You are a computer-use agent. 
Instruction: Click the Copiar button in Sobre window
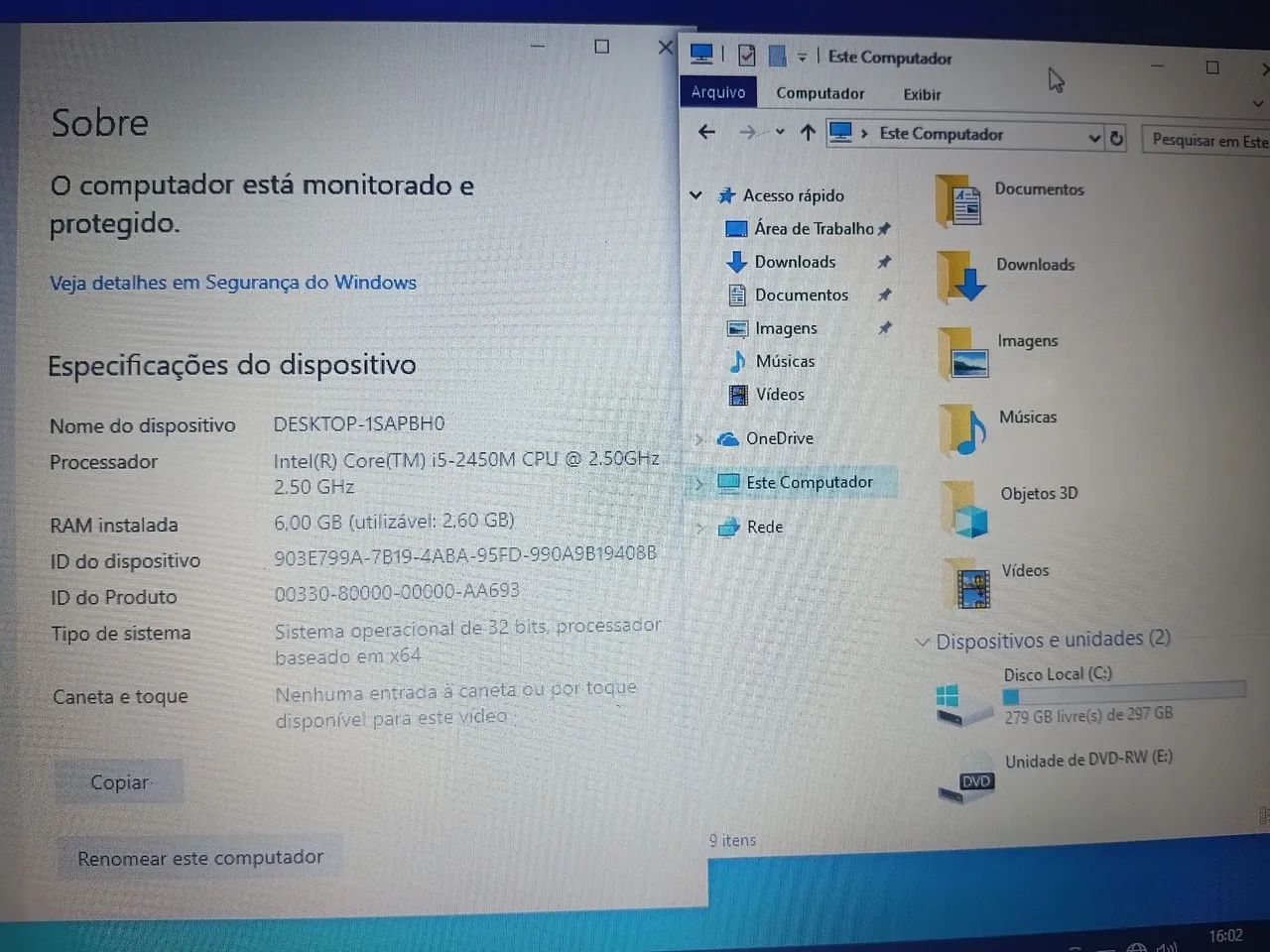pyautogui.click(x=119, y=782)
